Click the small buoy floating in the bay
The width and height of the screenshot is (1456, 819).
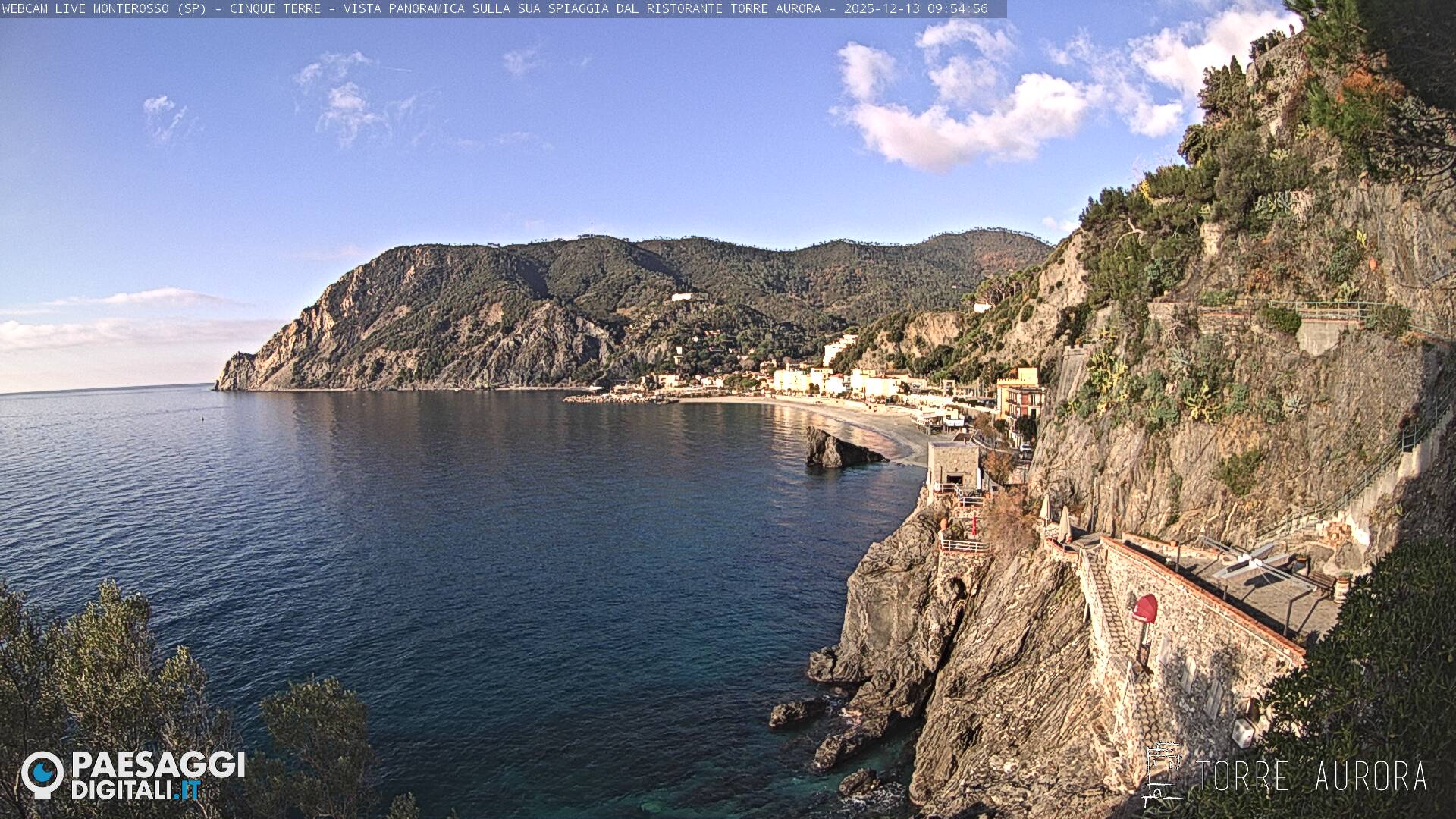(202, 417)
